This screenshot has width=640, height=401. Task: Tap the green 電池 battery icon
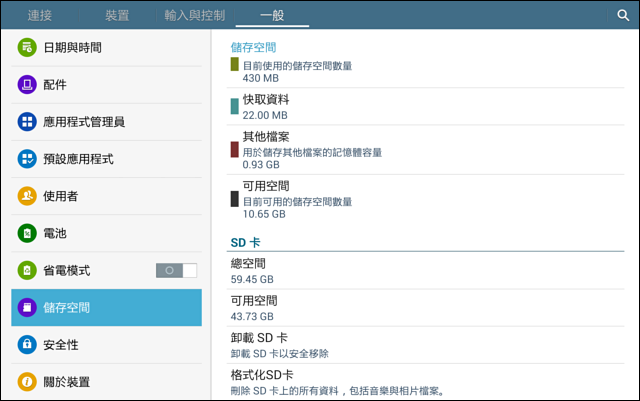coord(27,233)
